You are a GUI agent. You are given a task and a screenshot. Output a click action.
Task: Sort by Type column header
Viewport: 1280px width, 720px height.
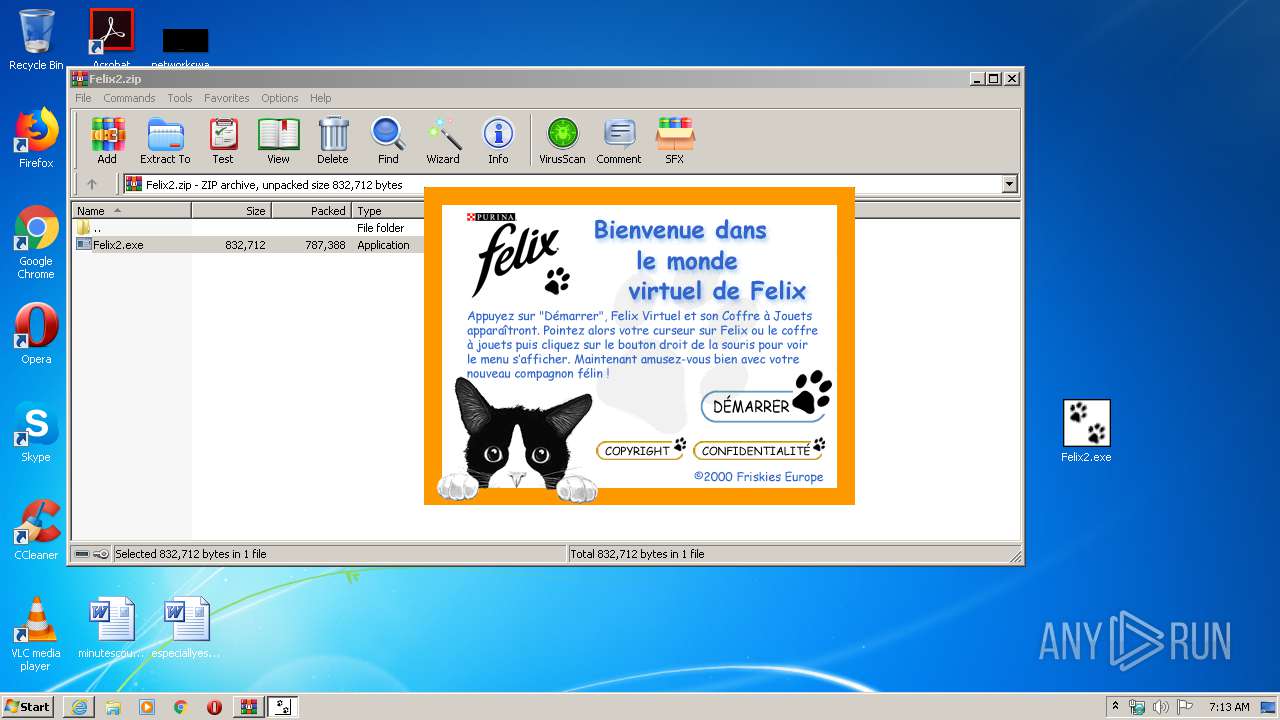tap(388, 211)
